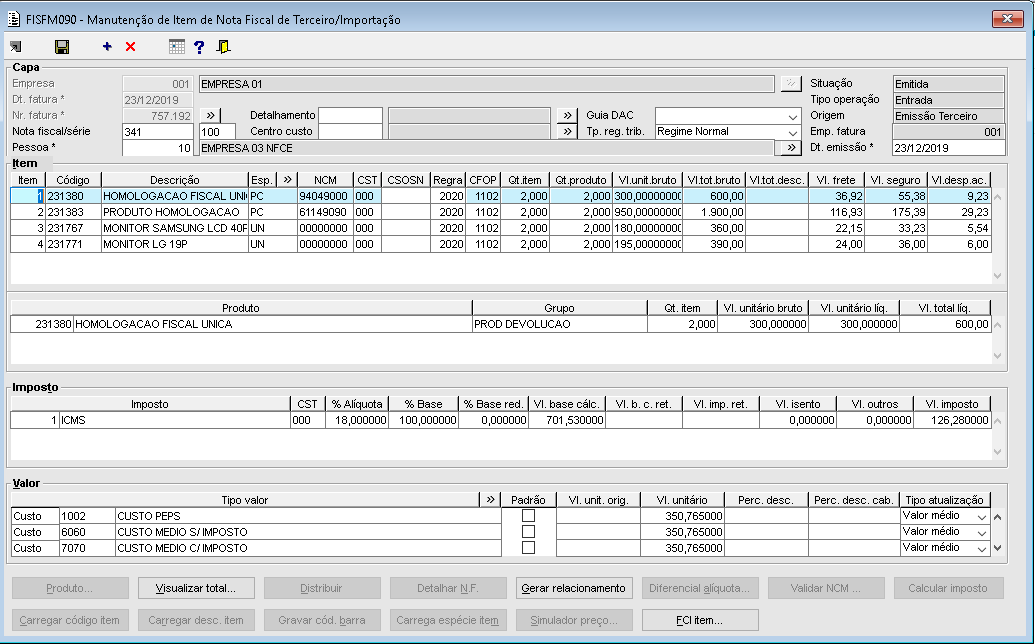Enable Padrão checkbox for CUSTO MEDIO C/ IMPOSTO

[528, 548]
